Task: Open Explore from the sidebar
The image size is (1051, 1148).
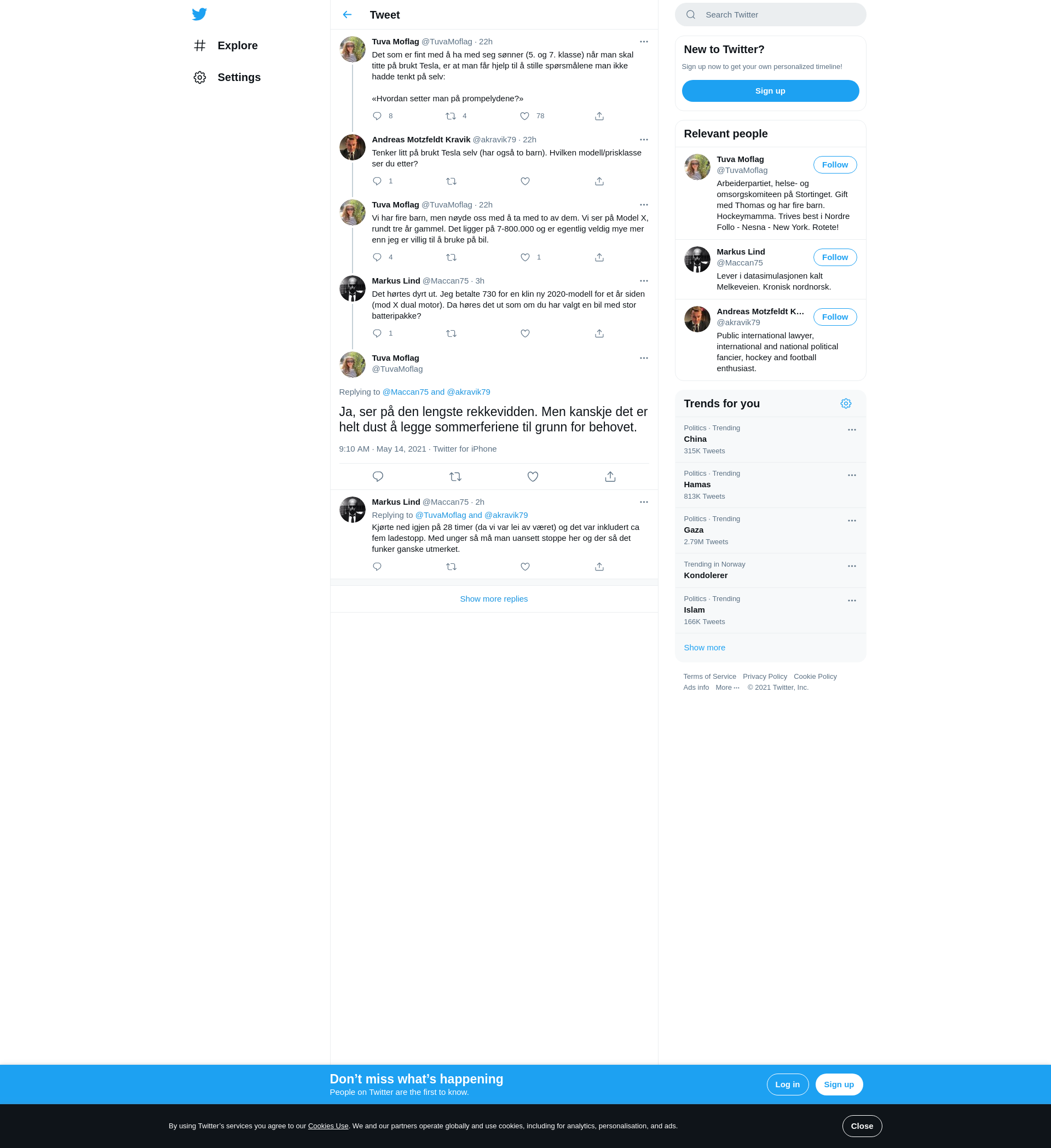Action: pos(226,45)
